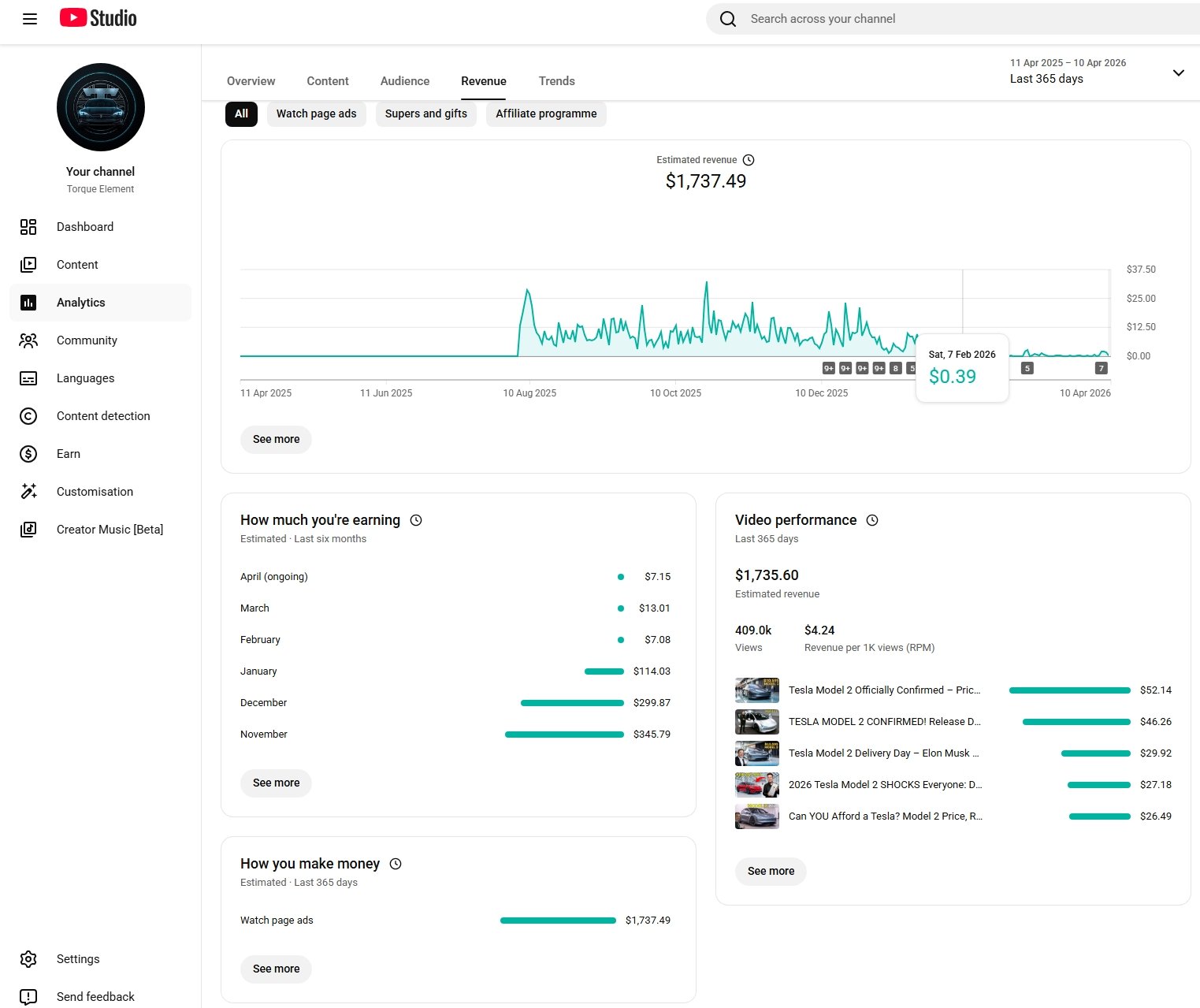Expand See more under revenue chart
Image resolution: width=1200 pixels, height=1008 pixels.
click(x=276, y=439)
